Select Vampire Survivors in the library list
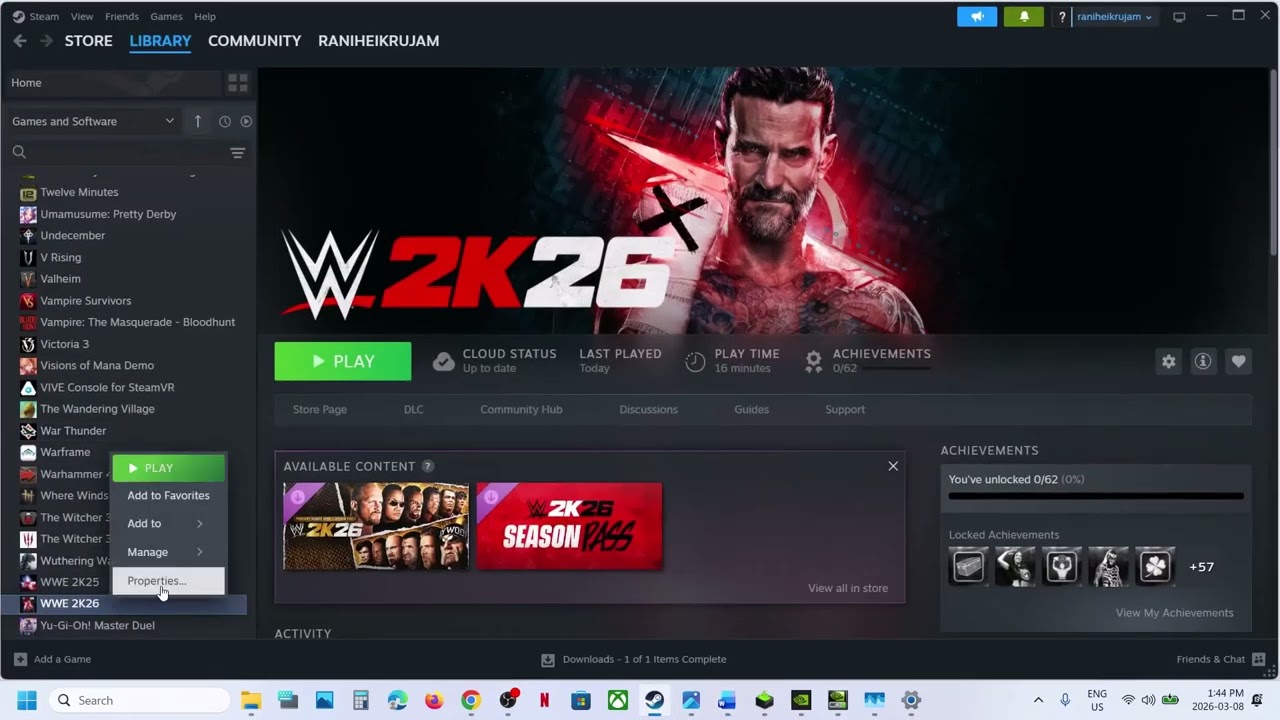This screenshot has width=1280, height=720. [85, 300]
